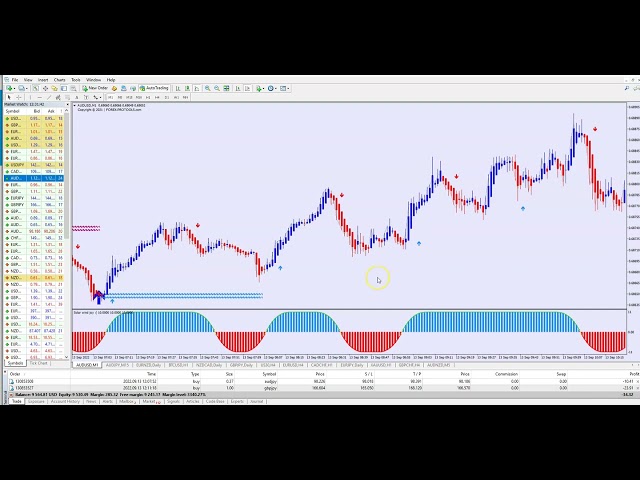Open the Charts menu
The width and height of the screenshot is (640, 480).
point(59,79)
